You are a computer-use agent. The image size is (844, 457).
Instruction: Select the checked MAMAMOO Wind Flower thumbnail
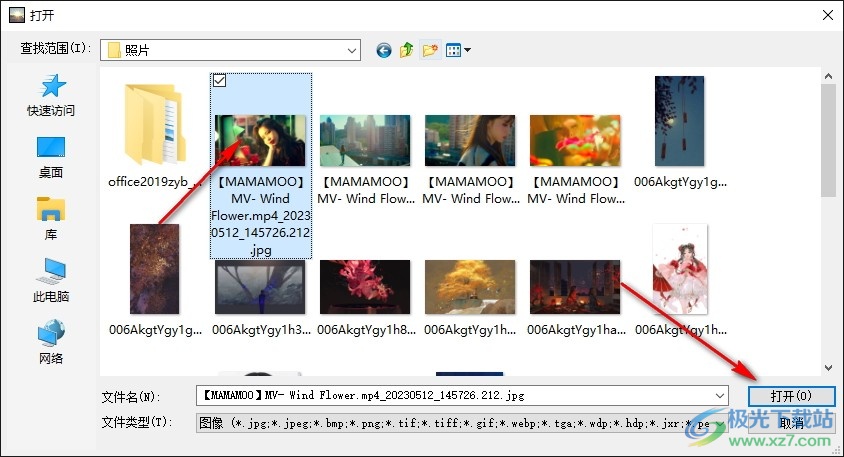pyautogui.click(x=260, y=140)
